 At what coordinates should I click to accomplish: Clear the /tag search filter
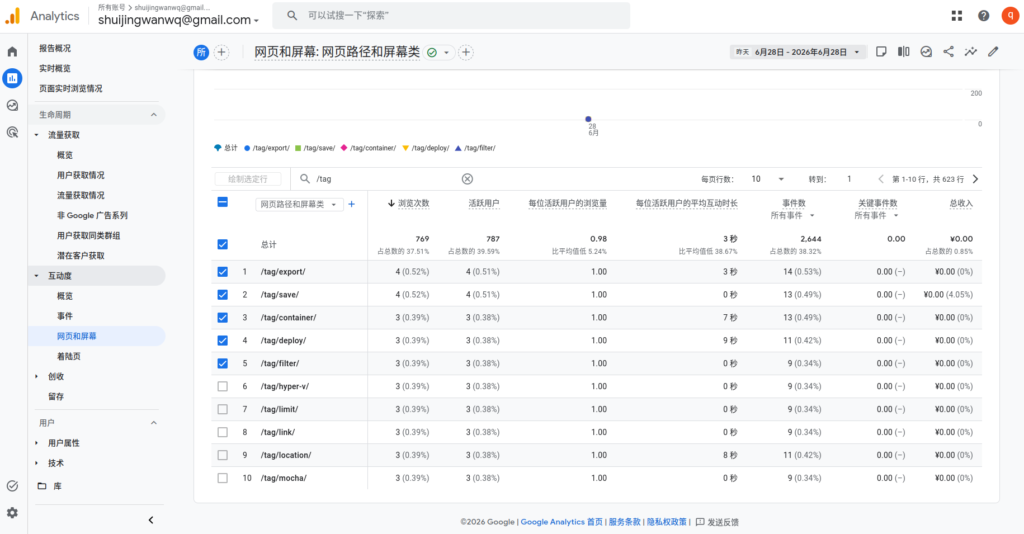tap(468, 179)
